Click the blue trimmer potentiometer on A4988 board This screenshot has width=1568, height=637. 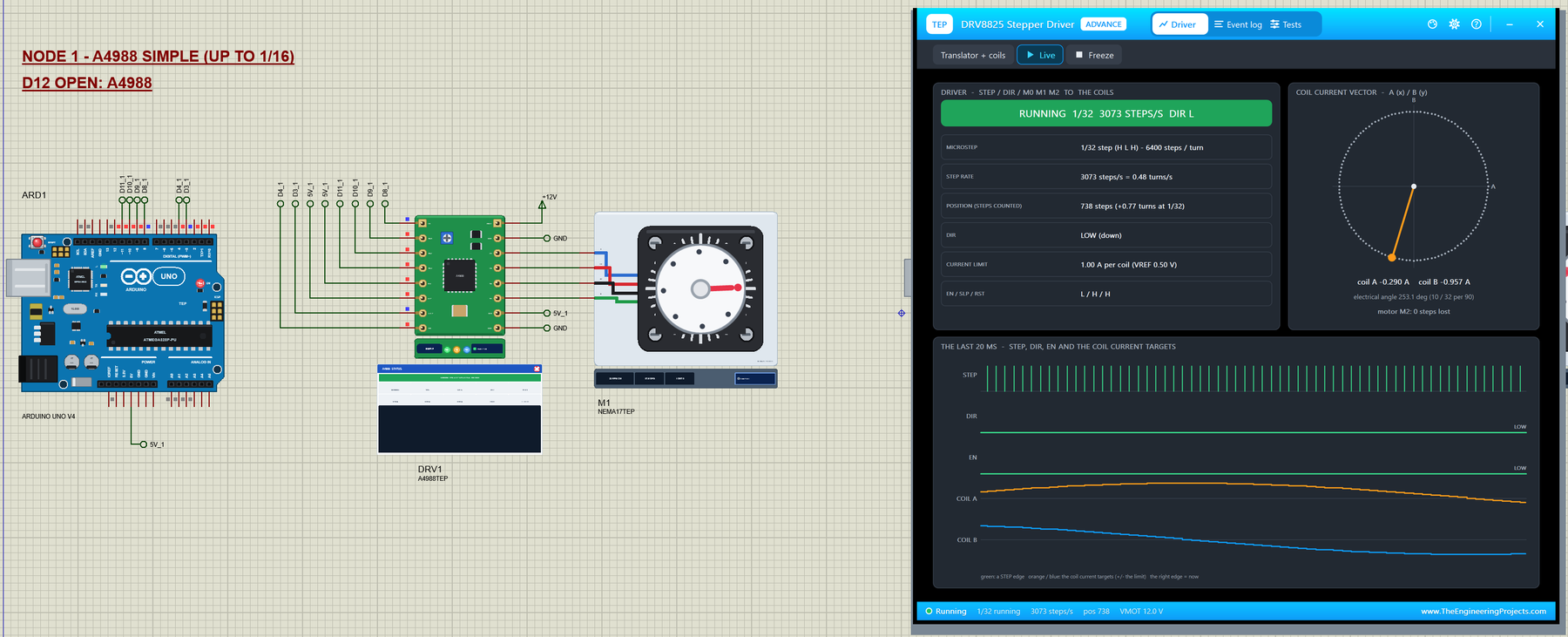(447, 238)
